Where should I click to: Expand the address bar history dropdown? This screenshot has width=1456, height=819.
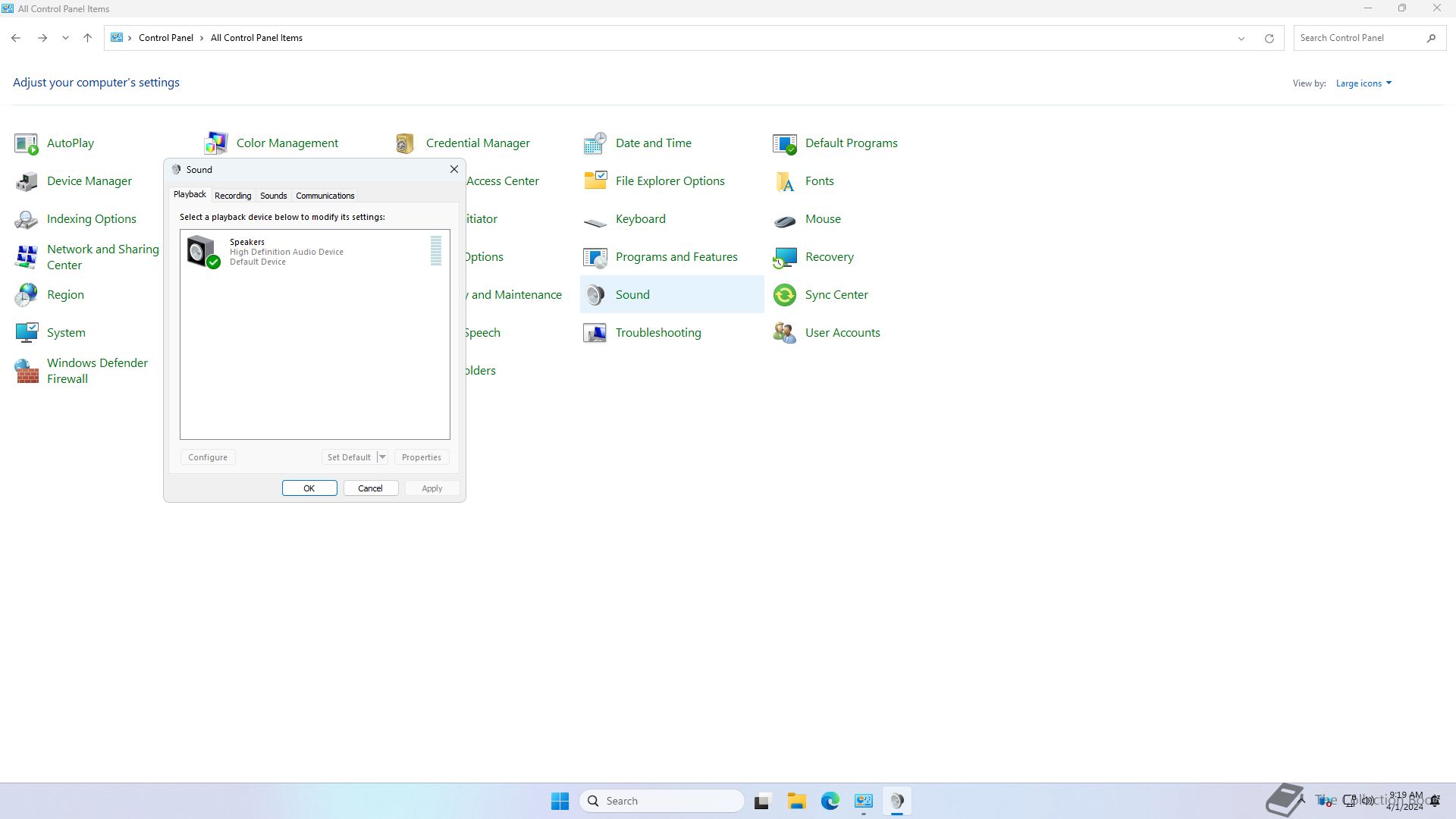click(x=1241, y=38)
